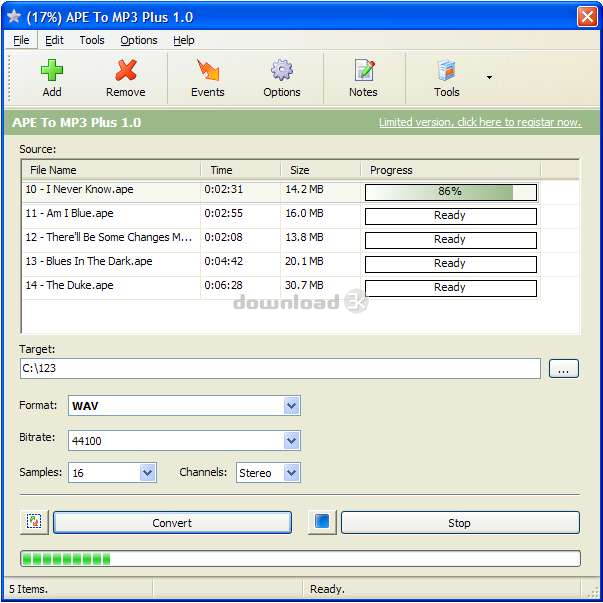This screenshot has width=603, height=603.
Task: Open the Events toolbar icon
Action: click(208, 70)
